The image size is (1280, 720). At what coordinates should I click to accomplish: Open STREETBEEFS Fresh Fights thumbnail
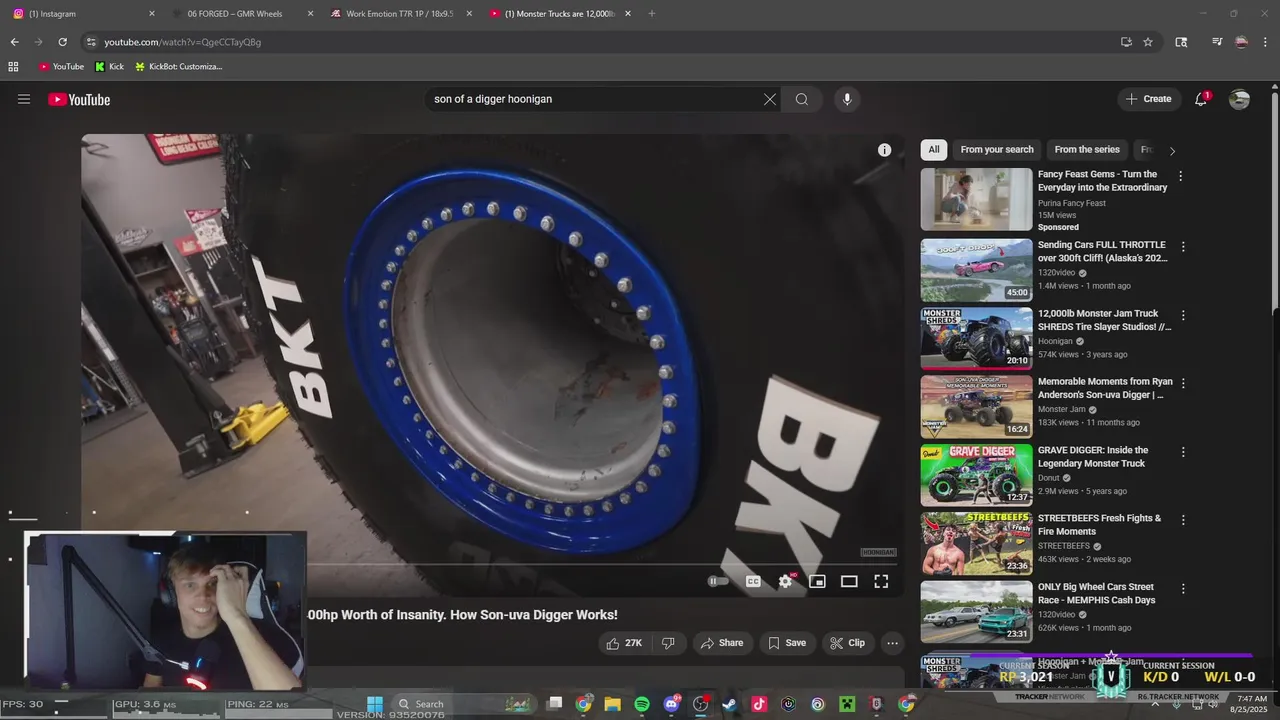[x=976, y=543]
